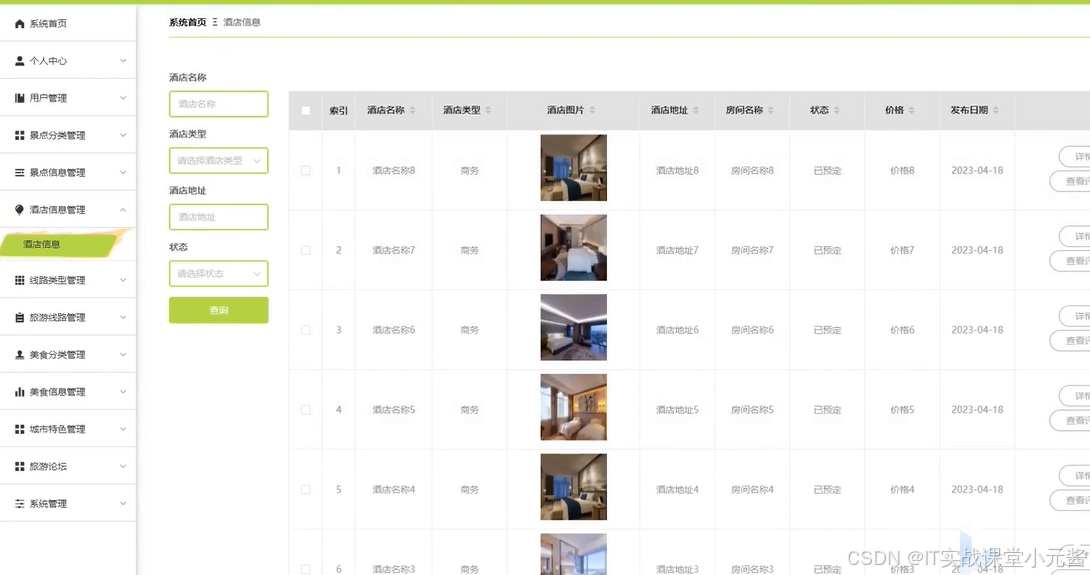Viewport: 1090px width, 575px height.
Task: Sort by 状态 column arrows
Action: click(x=836, y=111)
